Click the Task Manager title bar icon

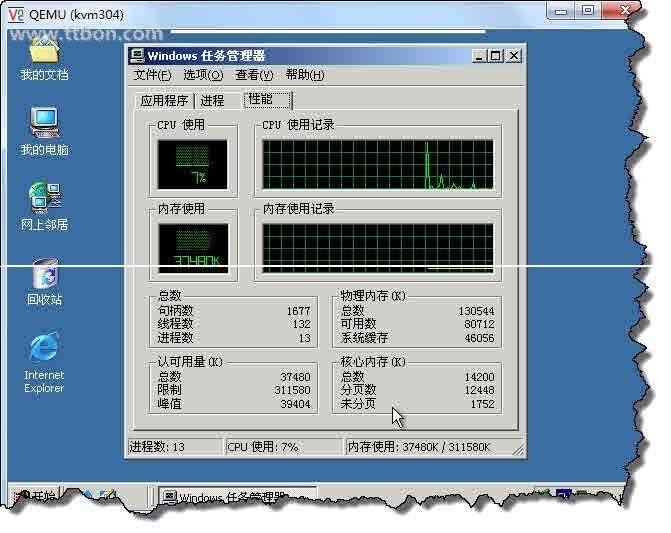138,56
